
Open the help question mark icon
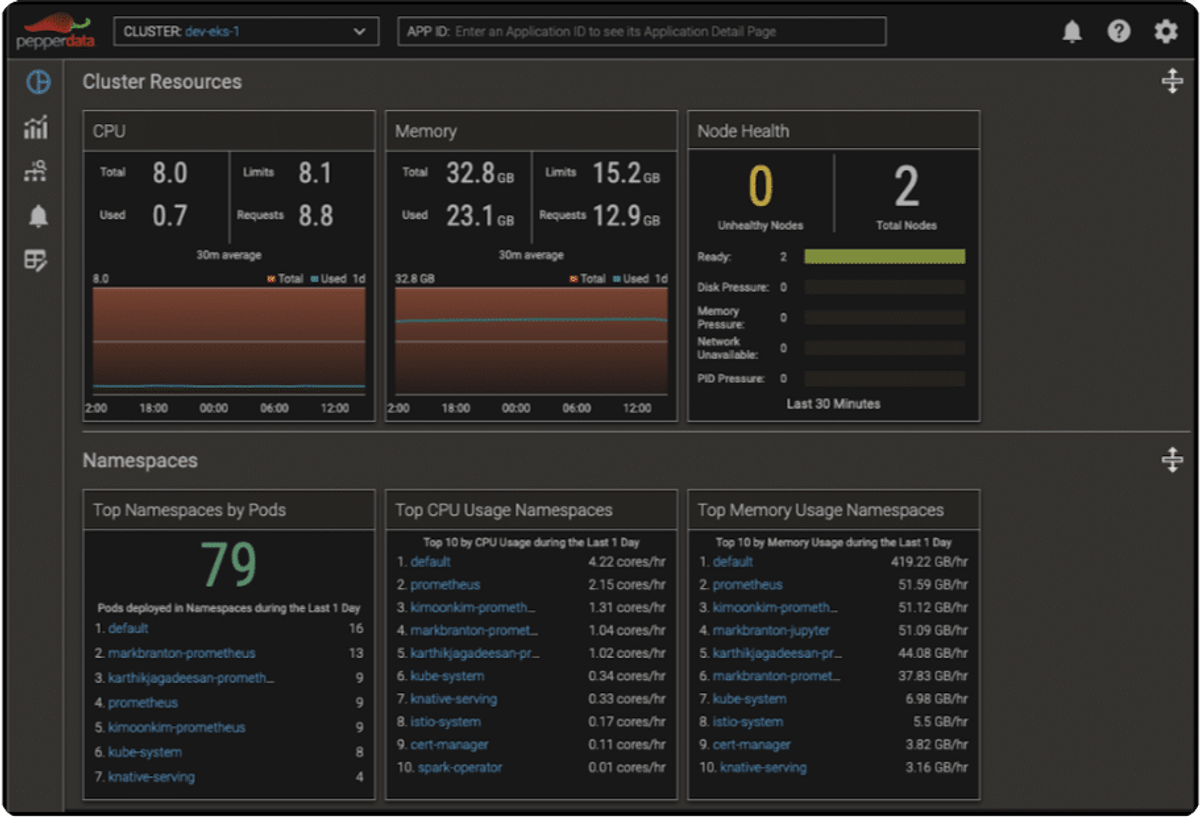pos(1119,32)
